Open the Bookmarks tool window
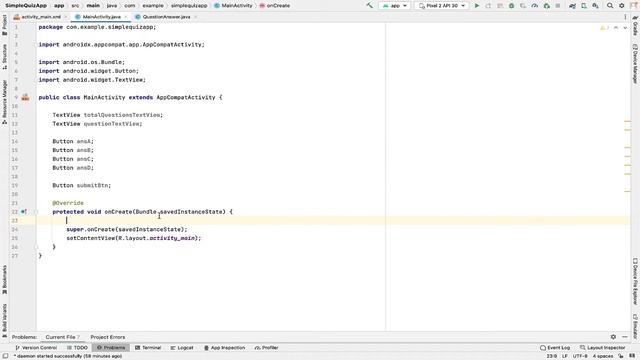The height and width of the screenshot is (360, 640). (x=4, y=280)
